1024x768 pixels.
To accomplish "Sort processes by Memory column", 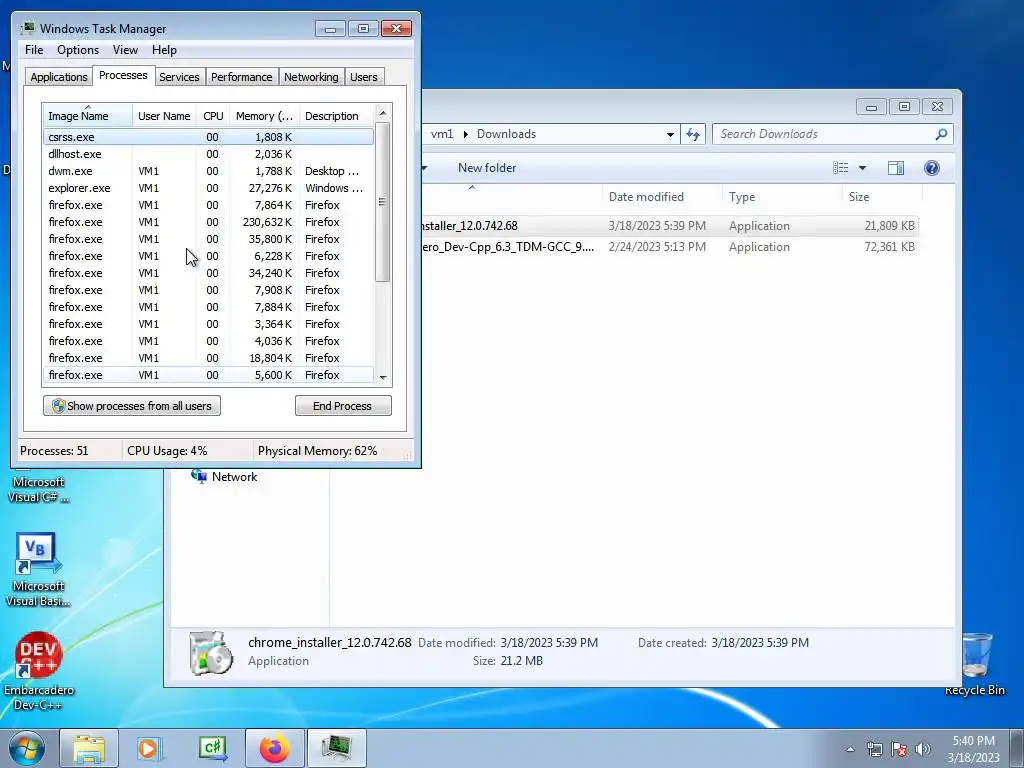I will pyautogui.click(x=264, y=116).
